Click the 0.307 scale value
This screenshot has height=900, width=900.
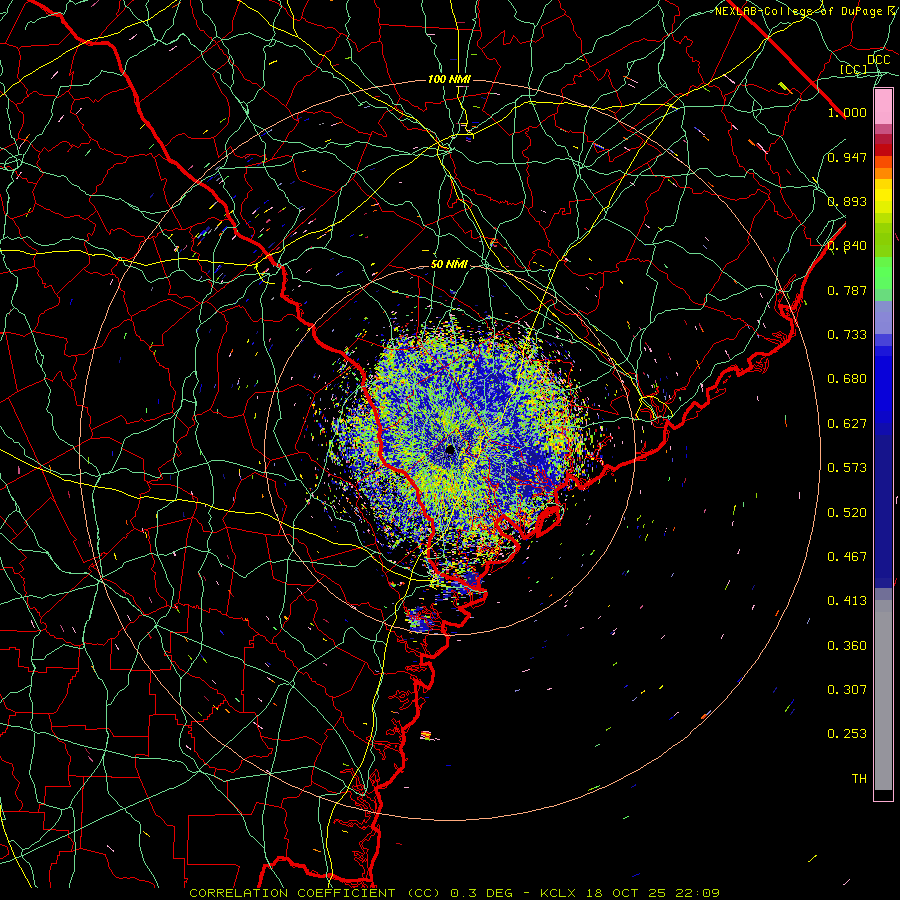click(x=847, y=690)
